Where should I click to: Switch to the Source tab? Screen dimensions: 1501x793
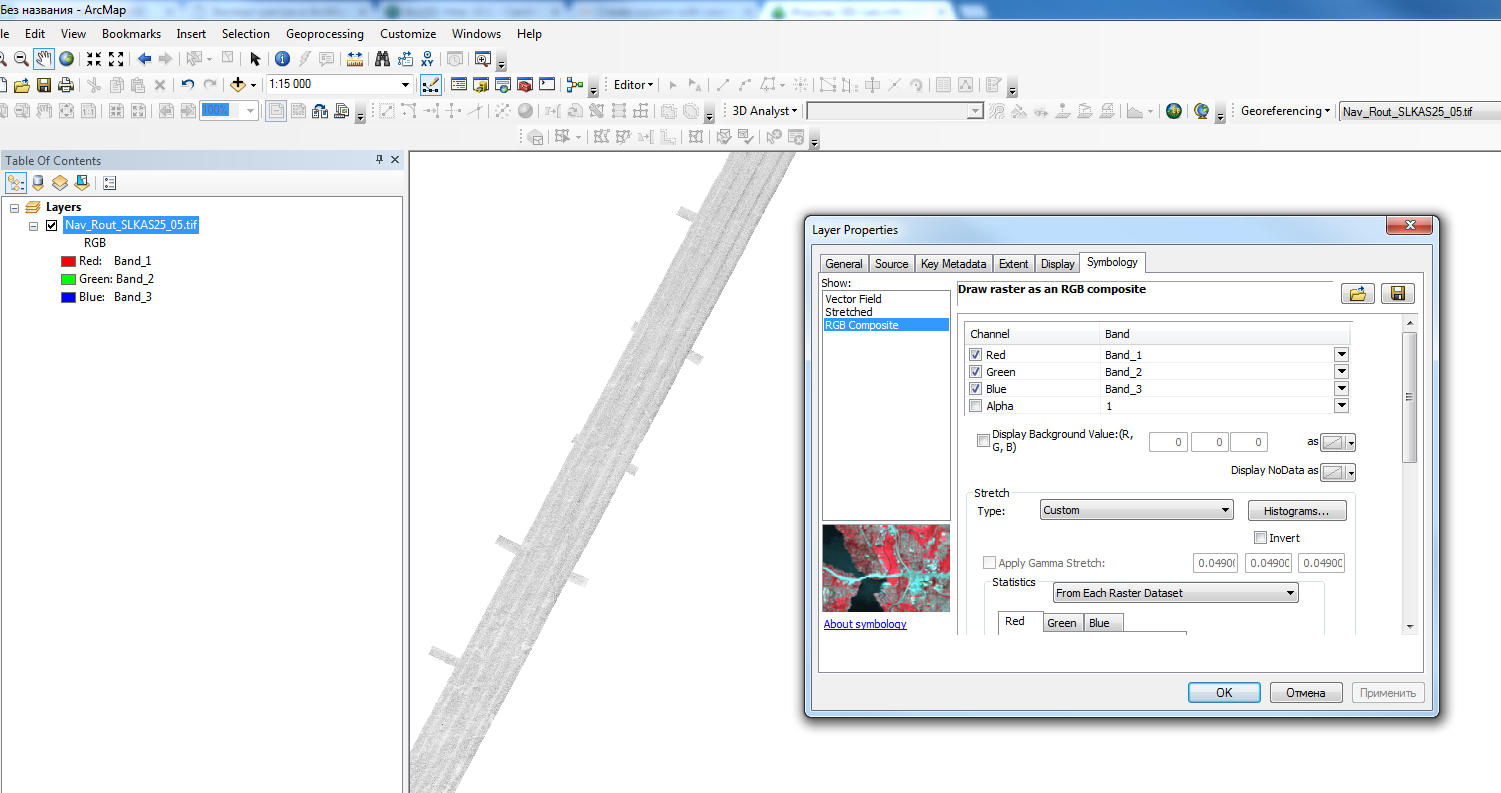[x=891, y=264]
